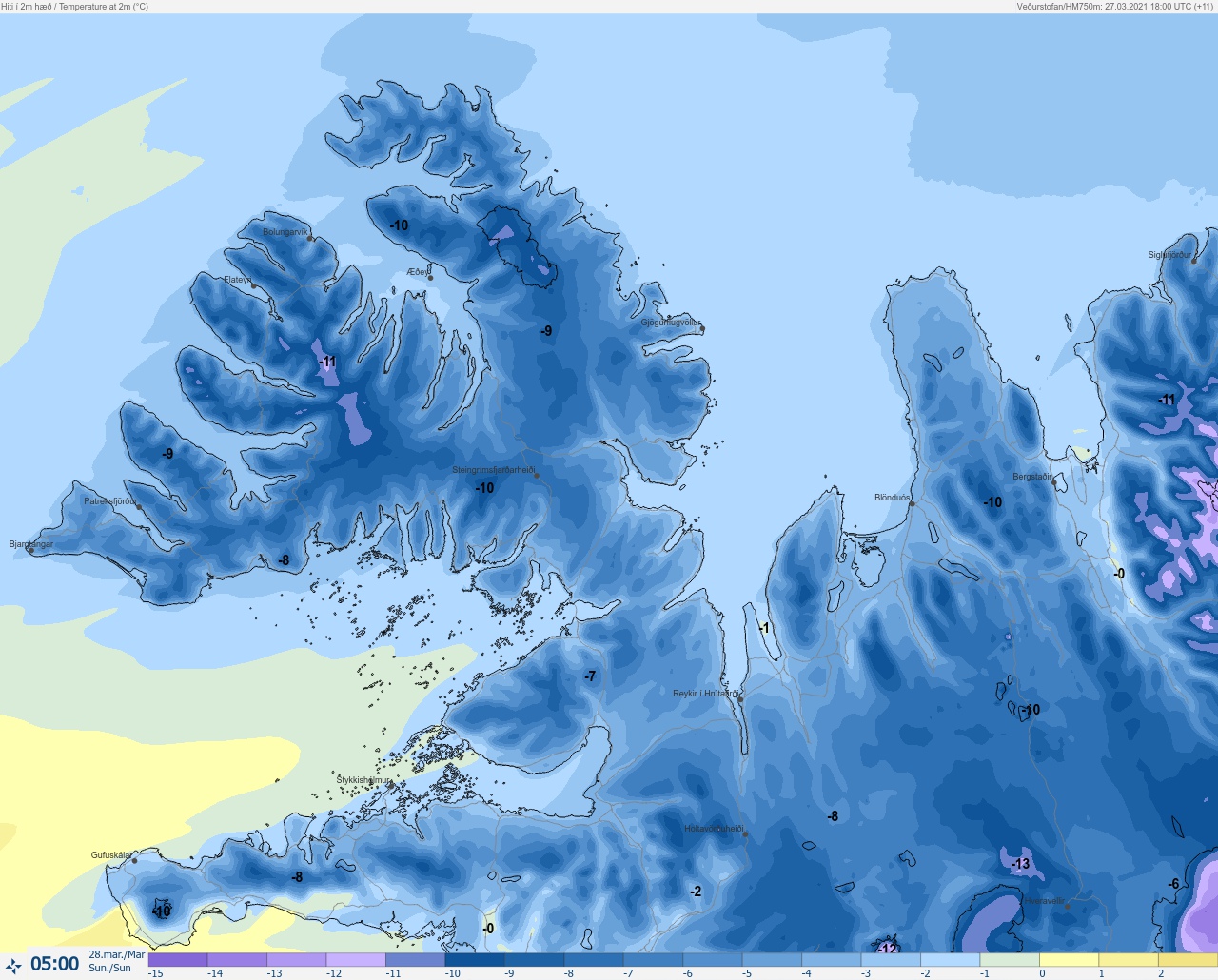Viewport: 1218px width, 980px height.
Task: Pick the 0 light-yellow legend swatch
Action: [1070, 960]
